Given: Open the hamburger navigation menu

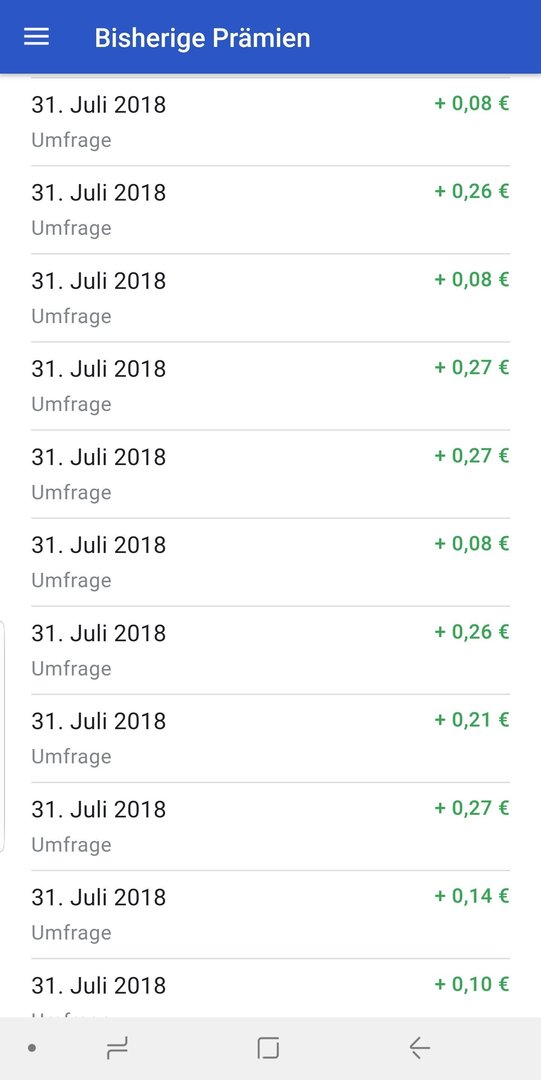Looking at the screenshot, I should [x=37, y=37].
